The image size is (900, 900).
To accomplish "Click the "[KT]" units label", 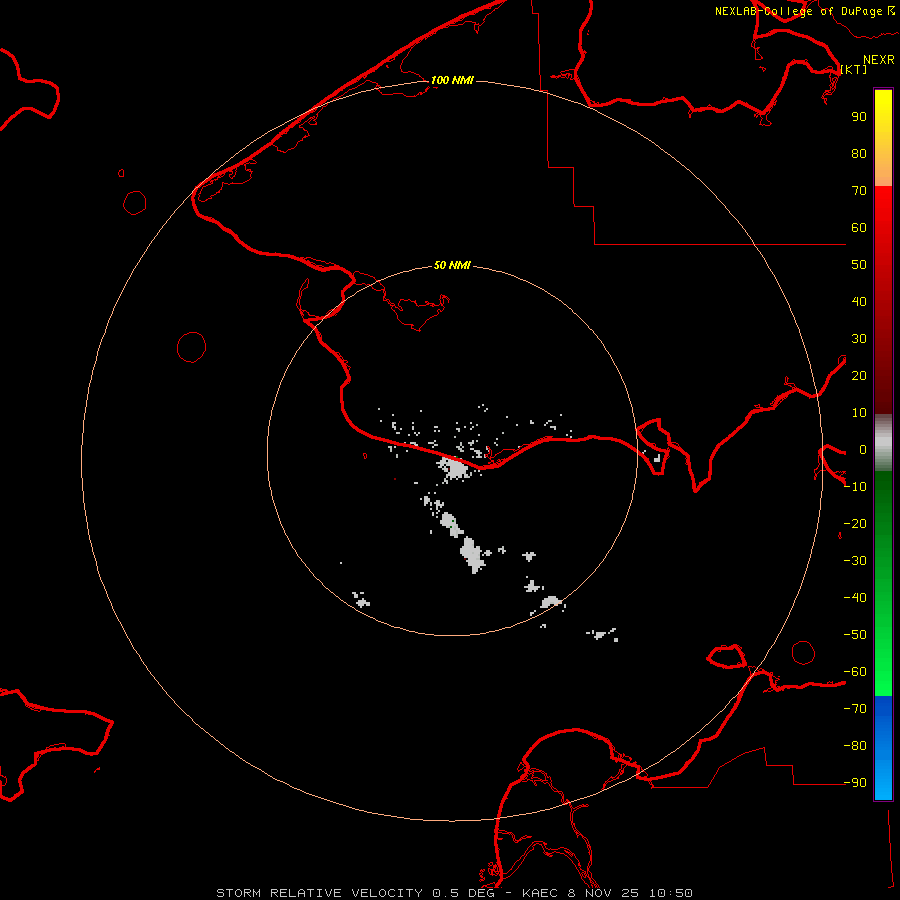I will click(x=854, y=69).
